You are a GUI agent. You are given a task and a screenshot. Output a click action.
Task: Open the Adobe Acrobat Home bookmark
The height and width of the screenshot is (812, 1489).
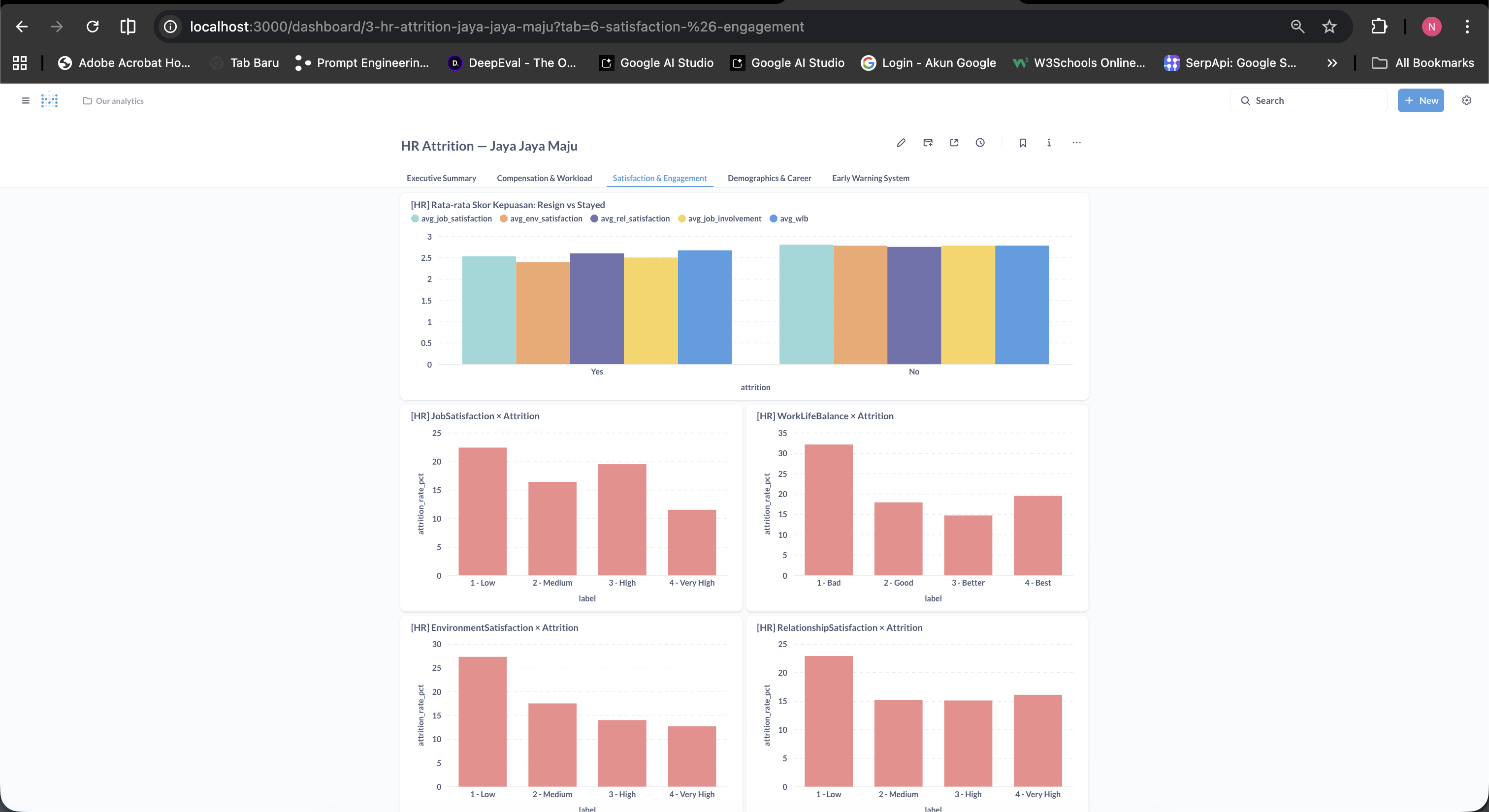124,63
